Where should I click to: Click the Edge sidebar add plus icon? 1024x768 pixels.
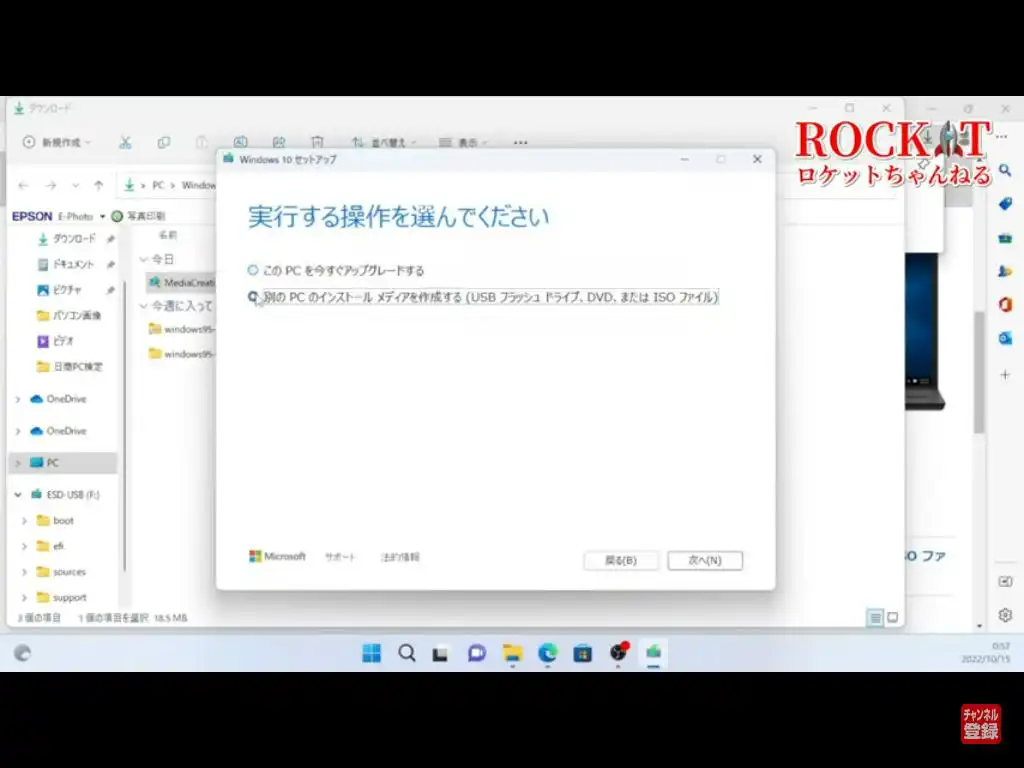1005,375
